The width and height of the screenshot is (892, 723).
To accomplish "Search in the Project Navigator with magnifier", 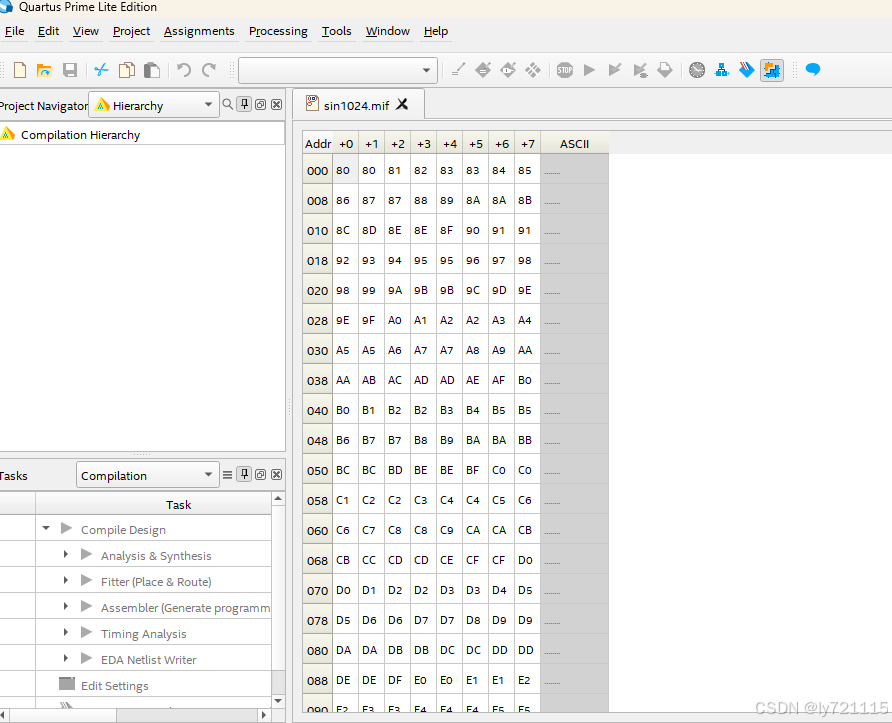I will (x=227, y=104).
